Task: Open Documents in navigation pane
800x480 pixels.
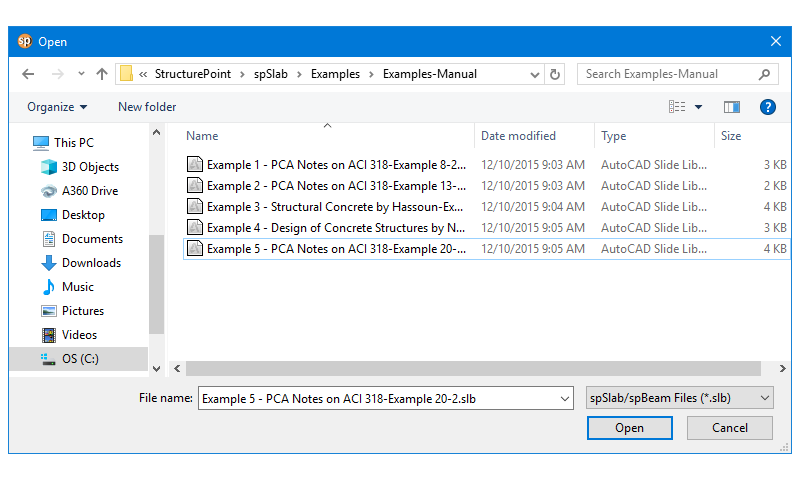Action: [x=82, y=239]
